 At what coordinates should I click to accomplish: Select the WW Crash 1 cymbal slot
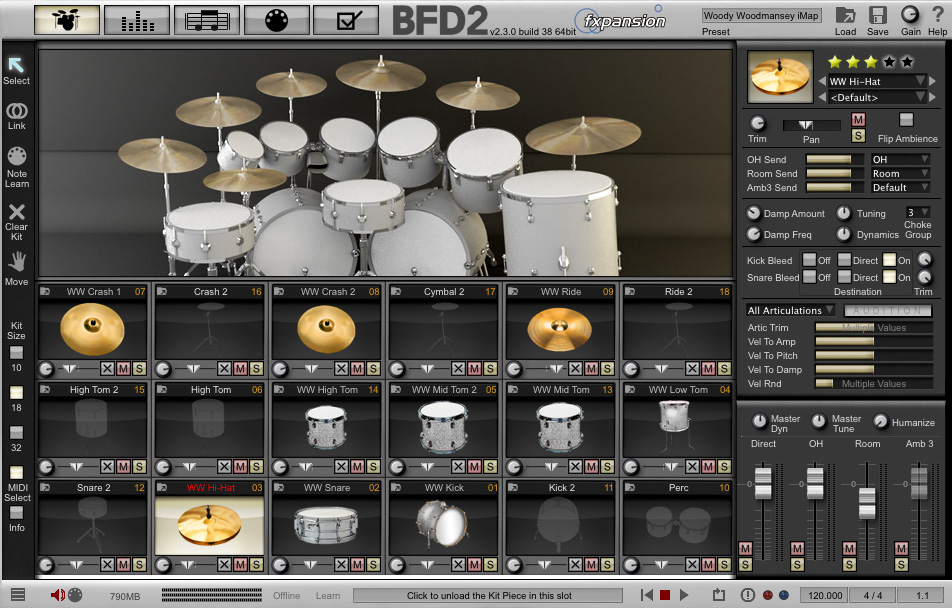(92, 328)
